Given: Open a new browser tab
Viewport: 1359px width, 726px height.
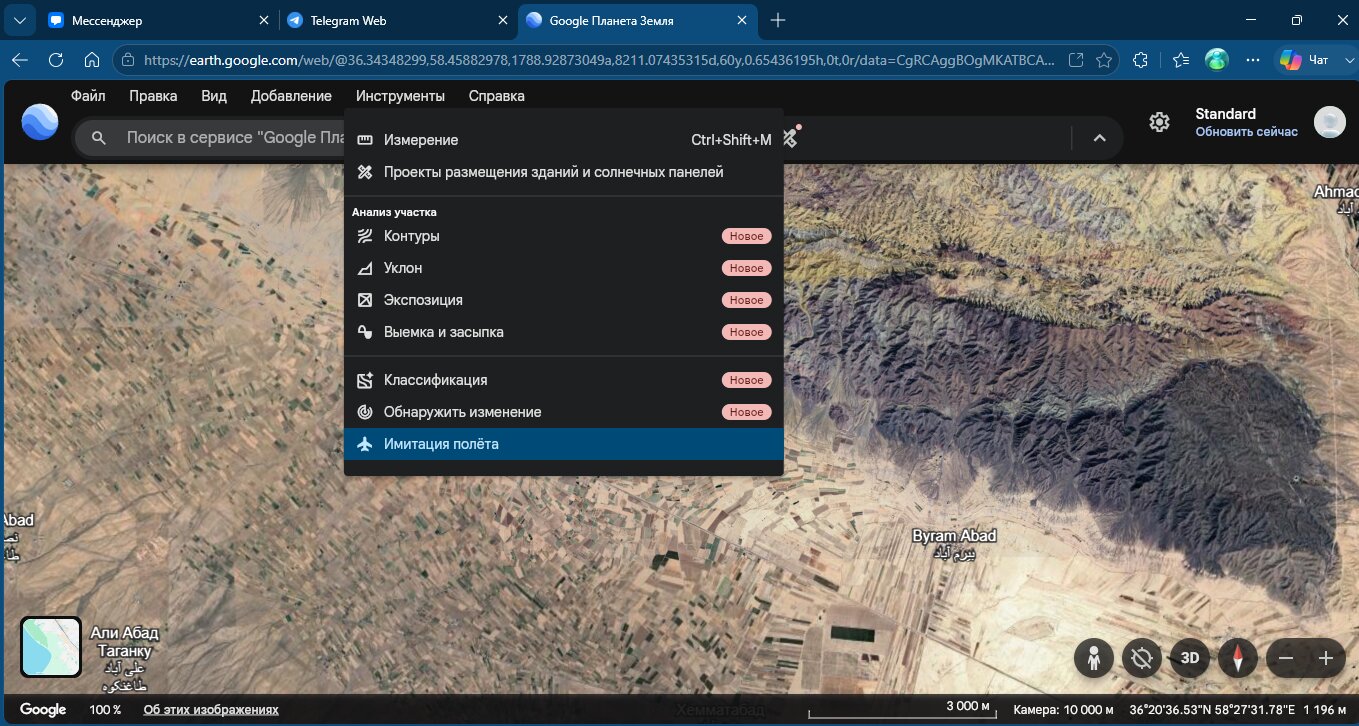Looking at the screenshot, I should coord(779,20).
